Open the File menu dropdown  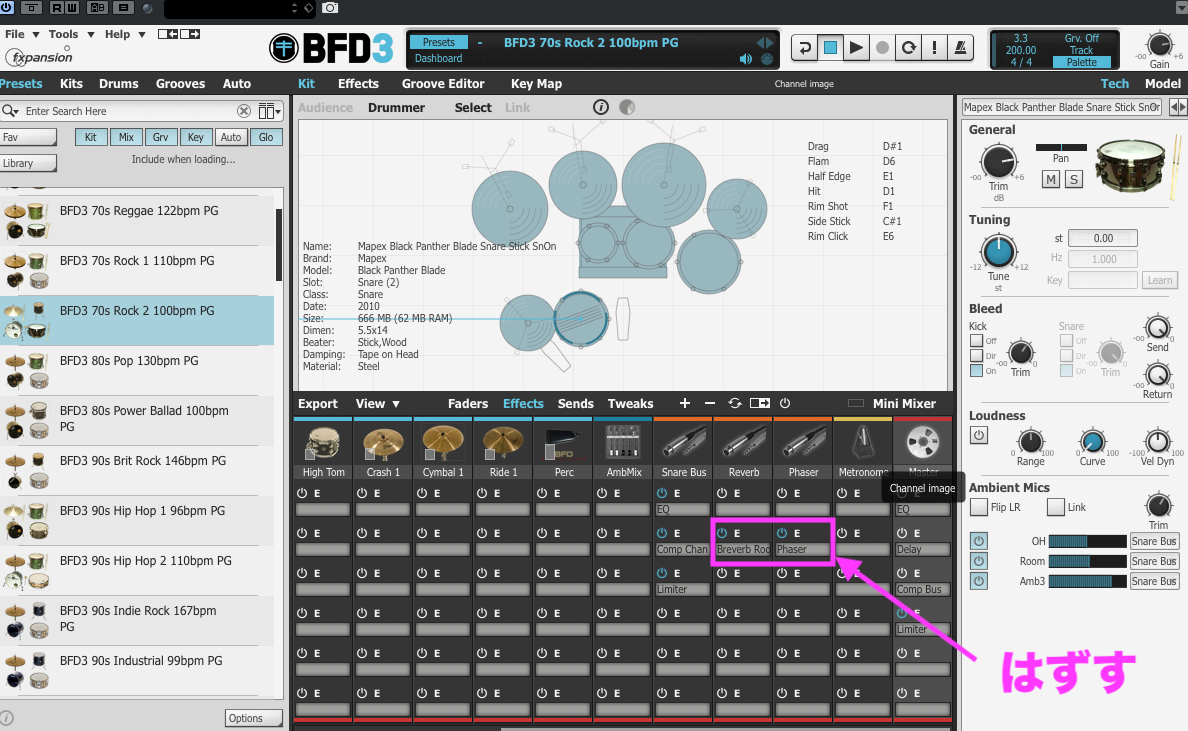point(21,34)
